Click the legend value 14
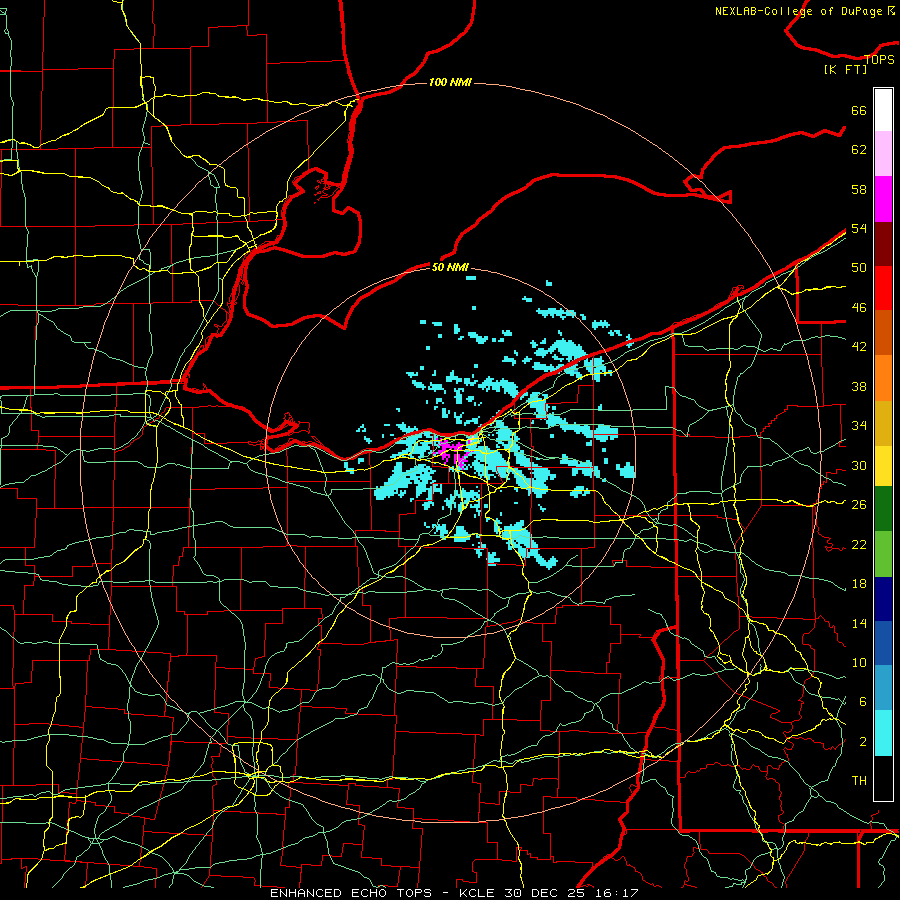The height and width of the screenshot is (900, 900). pos(859,623)
